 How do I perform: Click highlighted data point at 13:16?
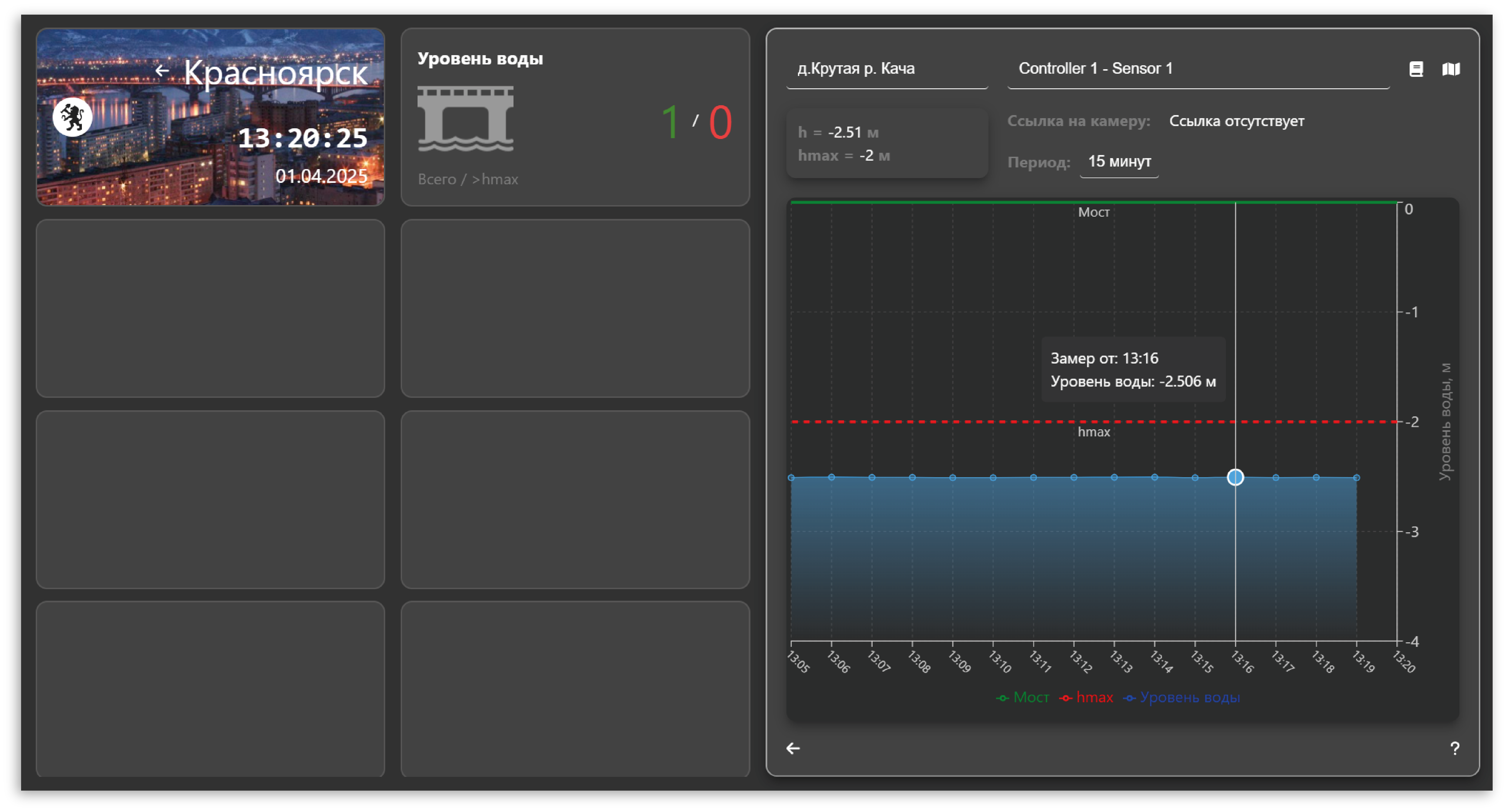click(1235, 477)
